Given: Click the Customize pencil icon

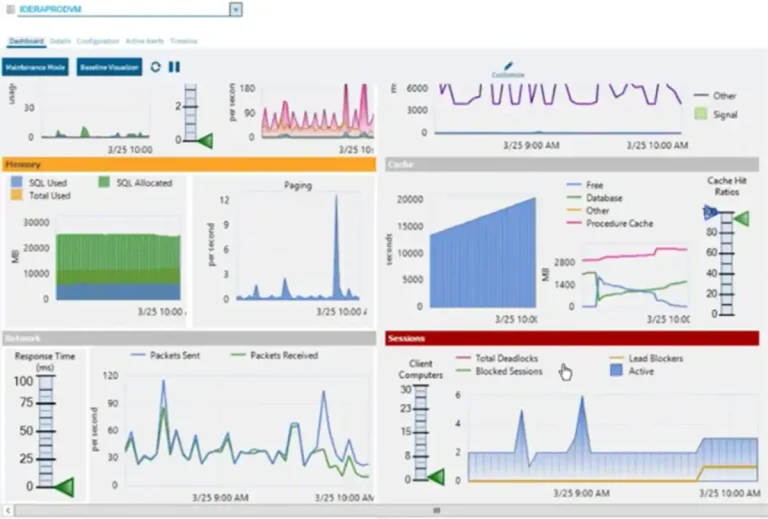Looking at the screenshot, I should (508, 69).
